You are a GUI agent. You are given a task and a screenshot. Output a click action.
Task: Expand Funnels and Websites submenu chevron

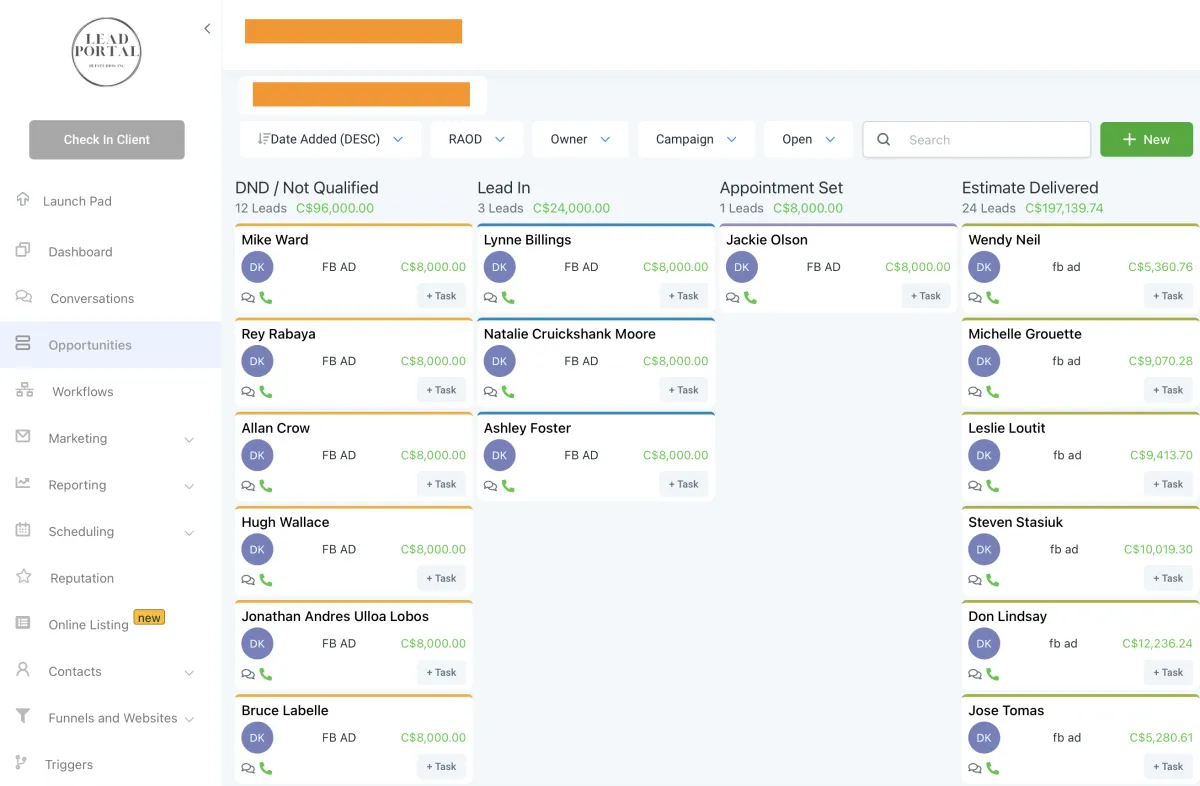[189, 719]
